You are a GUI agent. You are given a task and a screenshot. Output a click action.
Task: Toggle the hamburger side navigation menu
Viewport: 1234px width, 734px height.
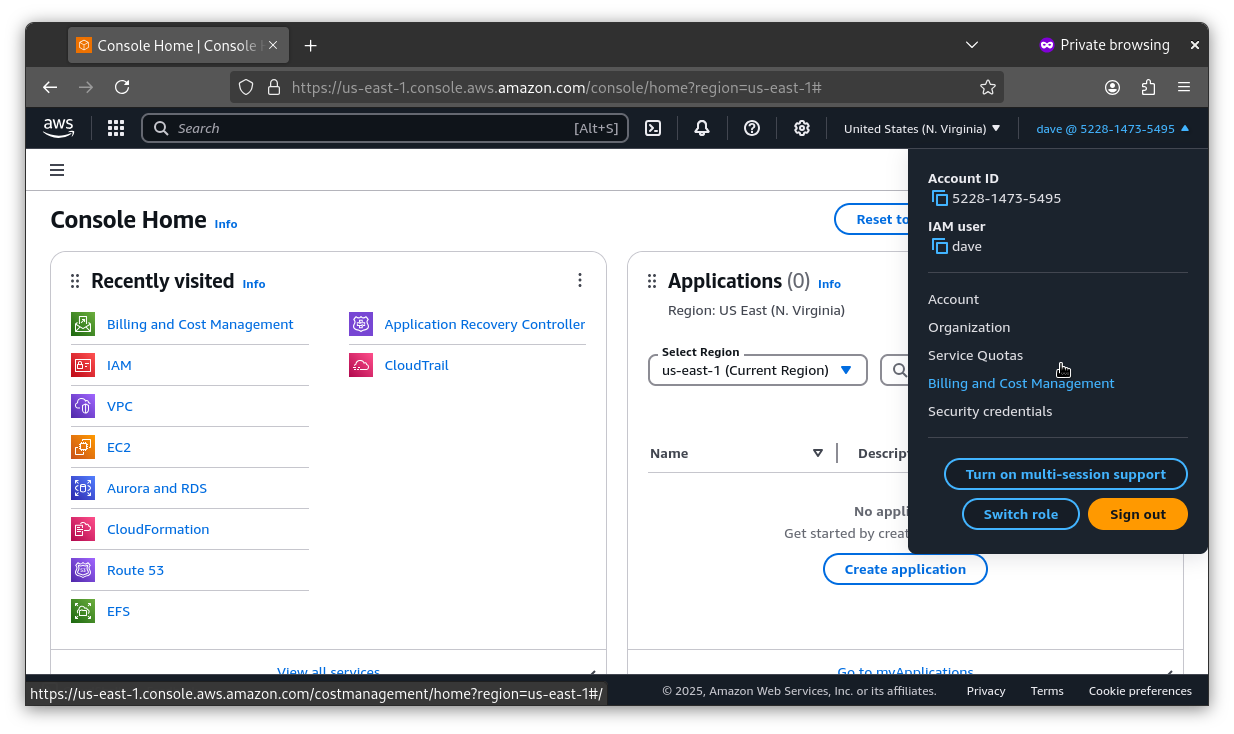click(x=57, y=170)
